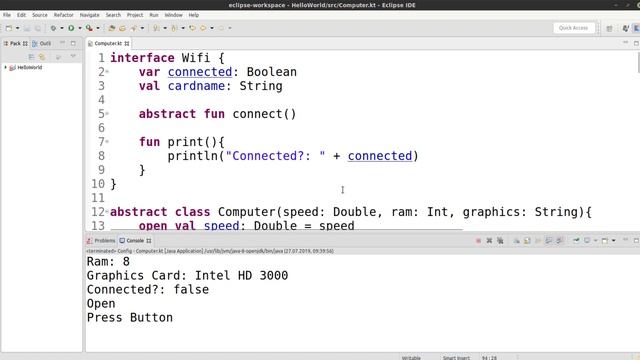Open the Source menu

pos(40,15)
